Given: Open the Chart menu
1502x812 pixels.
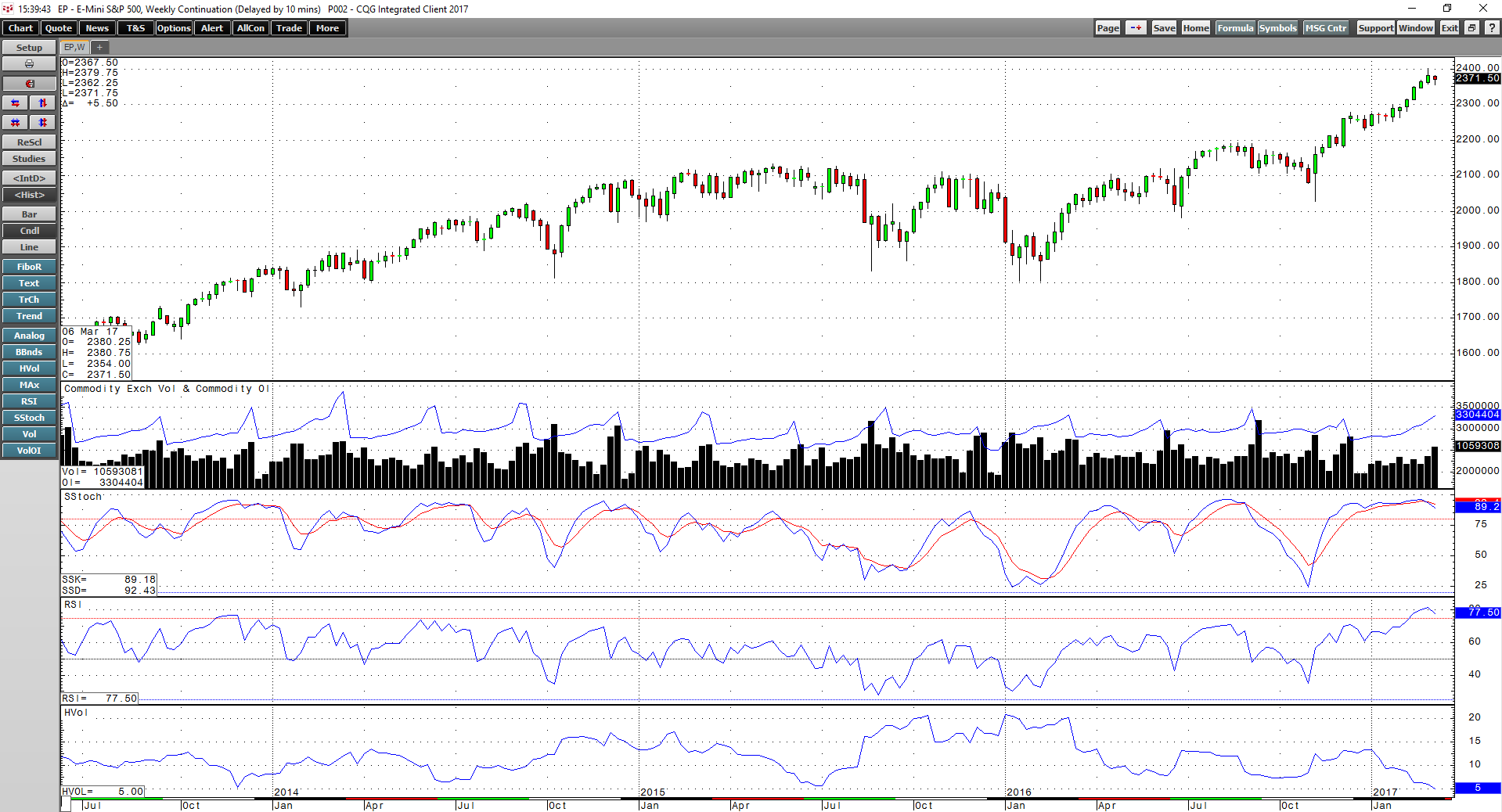Looking at the screenshot, I should click(x=20, y=28).
